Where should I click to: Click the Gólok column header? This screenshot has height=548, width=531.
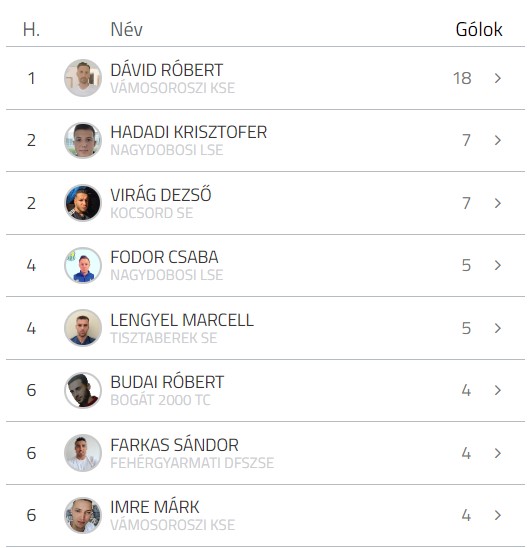pyautogui.click(x=479, y=29)
